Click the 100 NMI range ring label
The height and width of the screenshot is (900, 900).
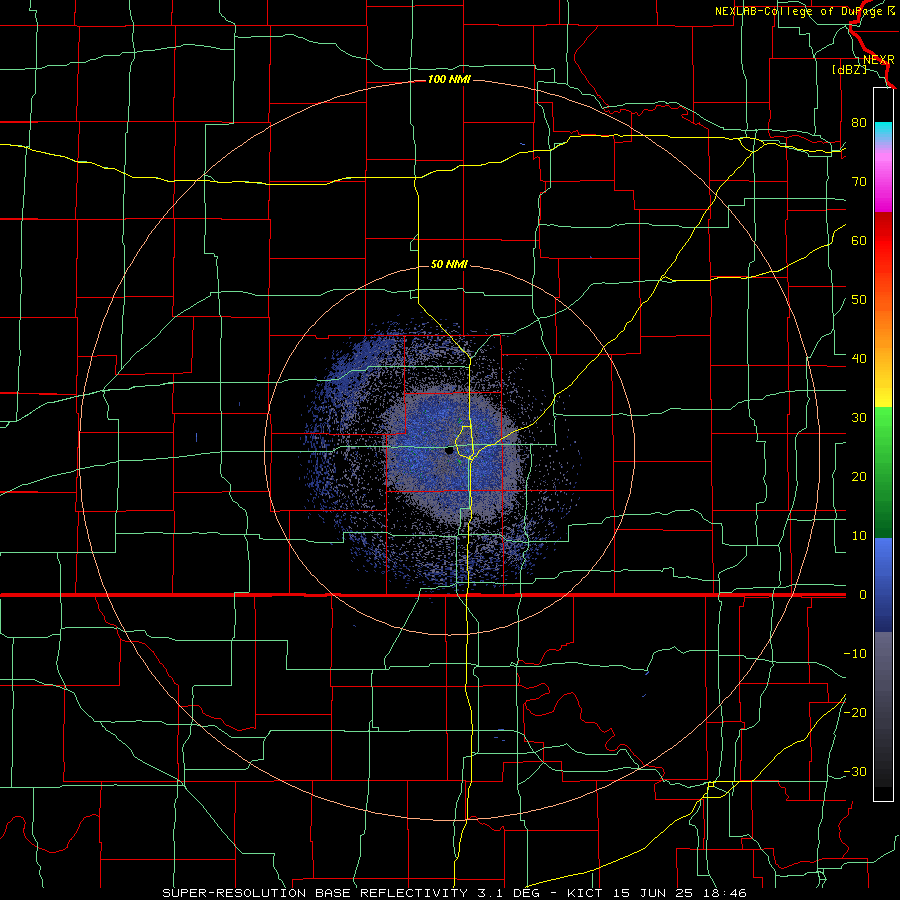[x=449, y=79]
